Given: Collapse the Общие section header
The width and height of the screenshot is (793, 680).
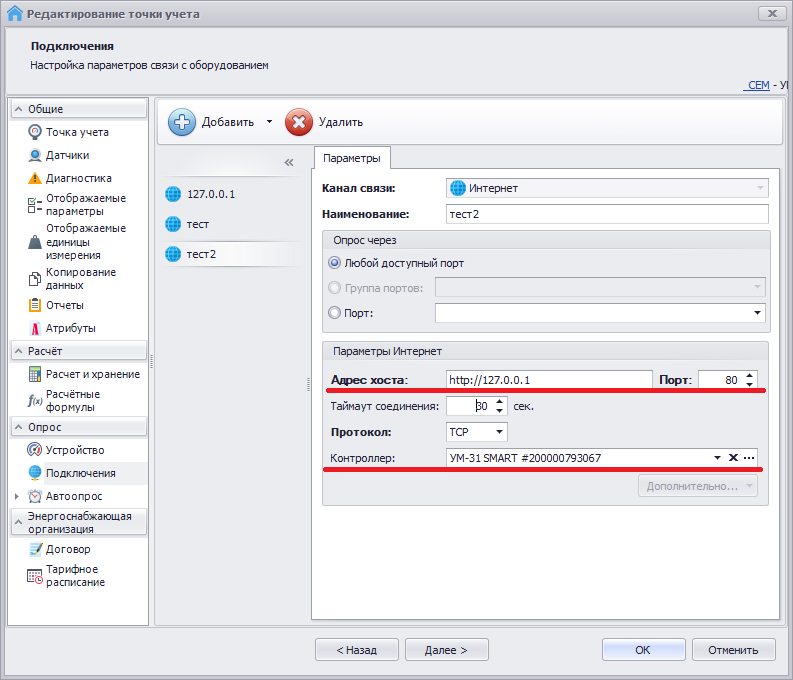Looking at the screenshot, I should pyautogui.click(x=17, y=109).
